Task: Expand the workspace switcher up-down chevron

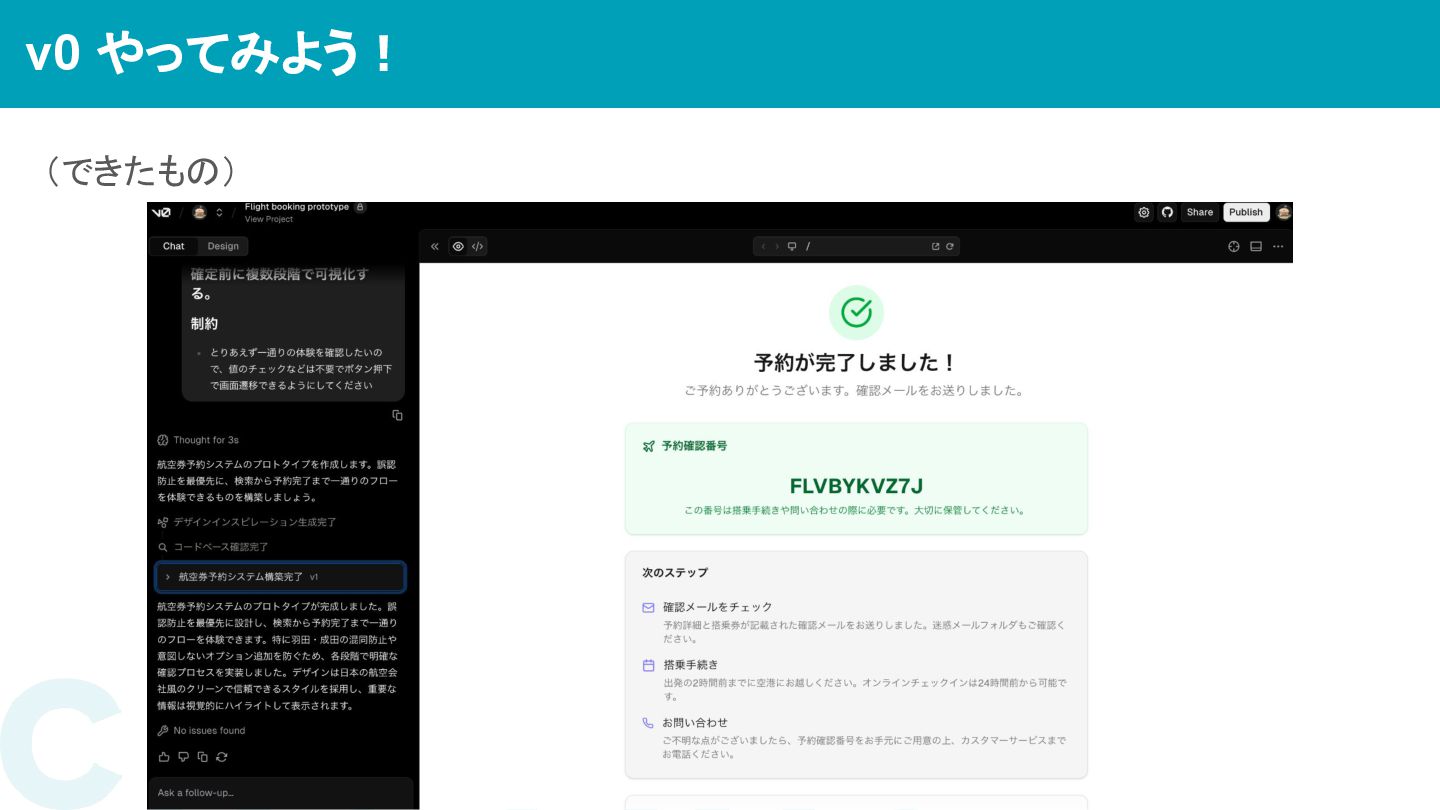Action: point(219,212)
